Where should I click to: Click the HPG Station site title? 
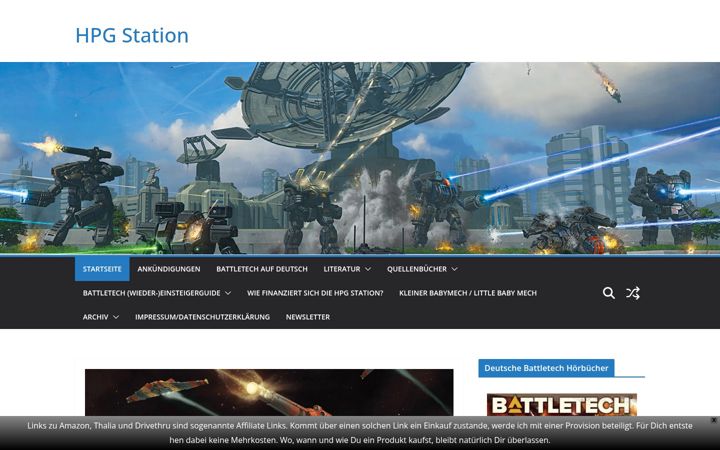pyautogui.click(x=132, y=35)
